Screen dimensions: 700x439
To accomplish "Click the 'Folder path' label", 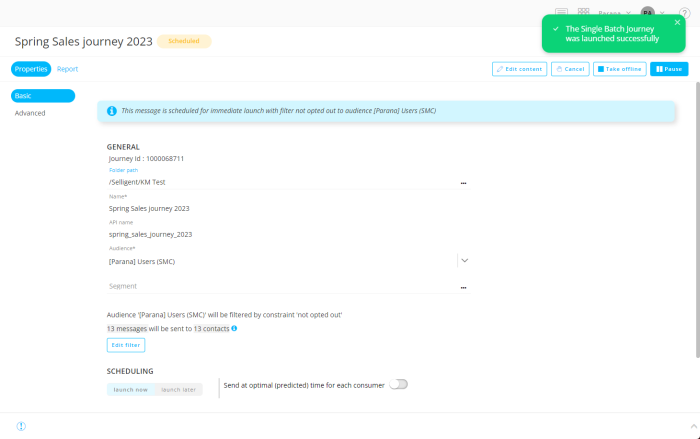I will pos(124,170).
